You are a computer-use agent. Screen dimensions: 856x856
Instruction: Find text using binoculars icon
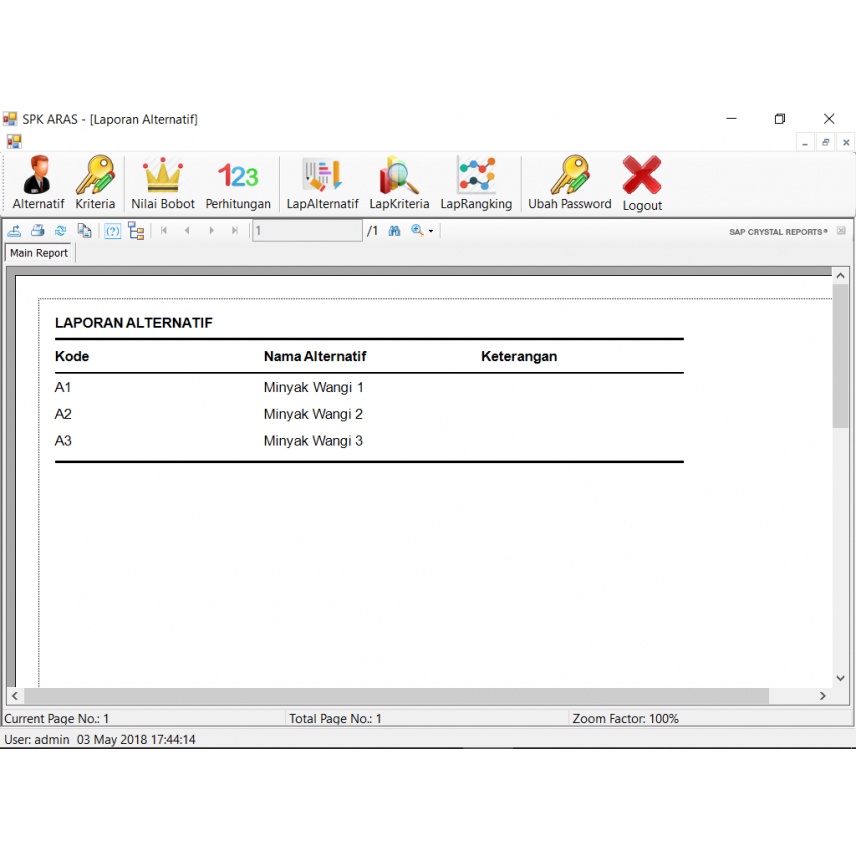394,231
